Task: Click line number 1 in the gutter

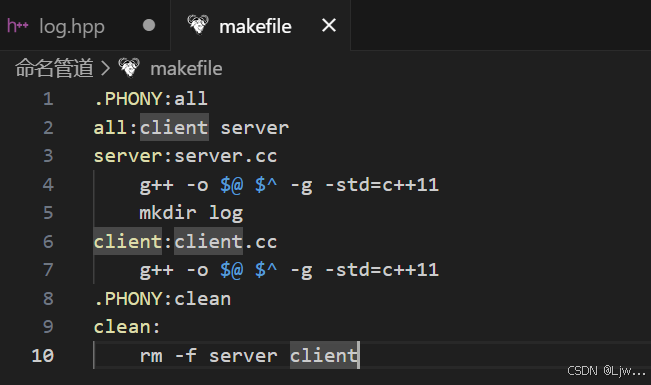Action: pyautogui.click(x=48, y=99)
